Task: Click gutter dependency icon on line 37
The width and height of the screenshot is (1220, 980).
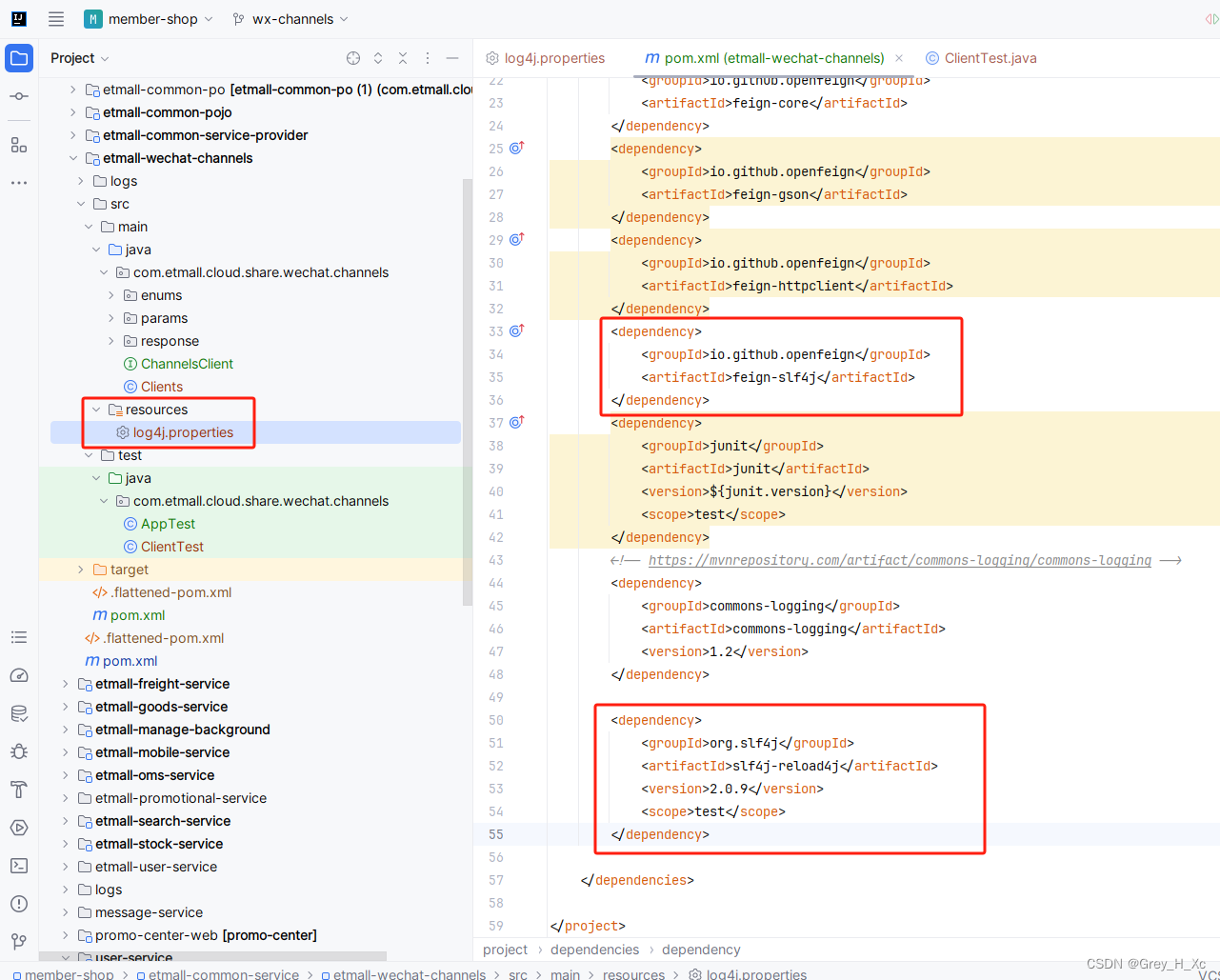Action: coord(517,422)
